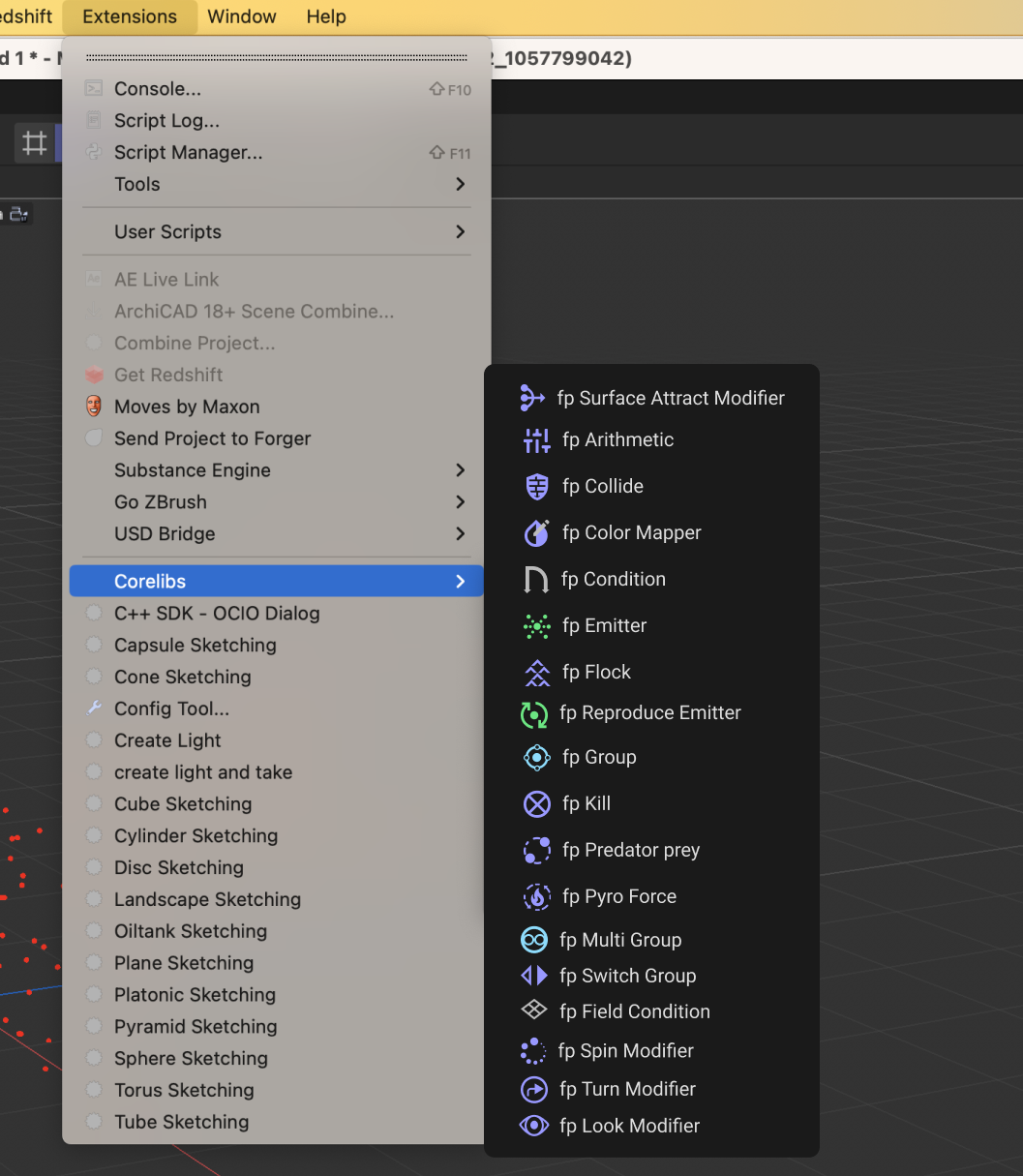This screenshot has height=1176, width=1023.
Task: Choose Torus Sketching
Action: [277, 1091]
